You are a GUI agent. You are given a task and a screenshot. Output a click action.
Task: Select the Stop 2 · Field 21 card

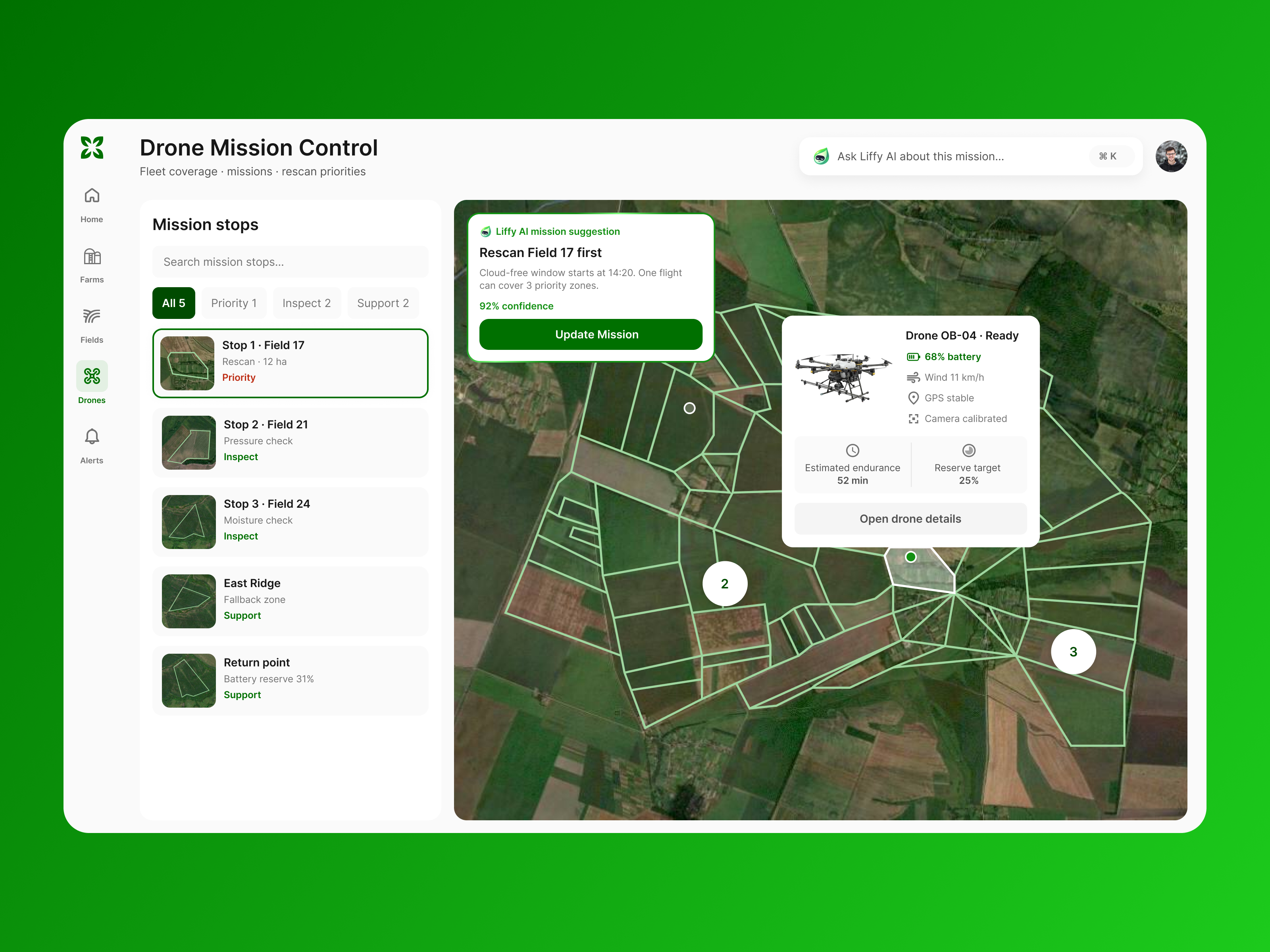click(x=291, y=442)
